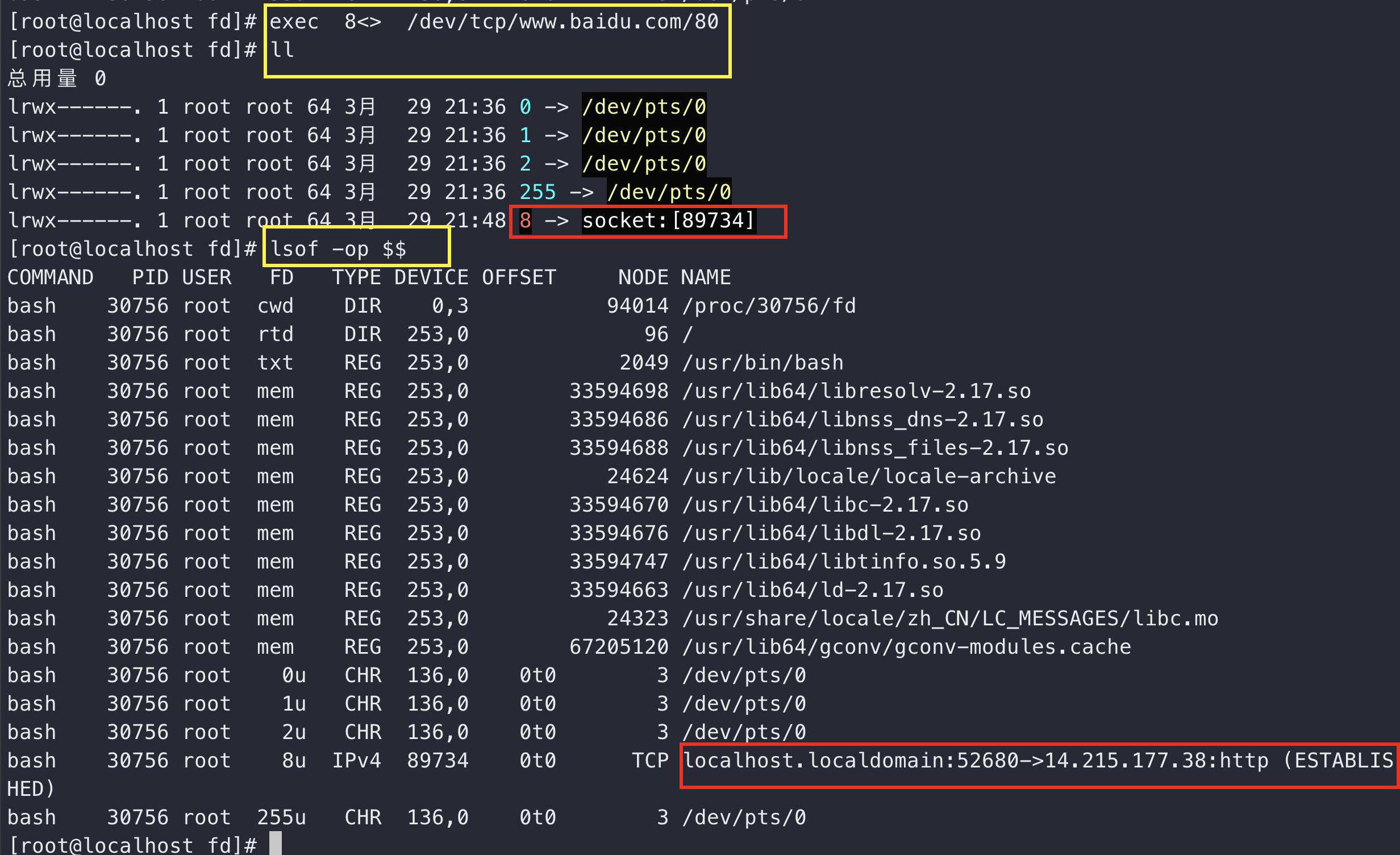Click the libc.mo locale file path
The height and width of the screenshot is (855, 1400).
[951, 619]
